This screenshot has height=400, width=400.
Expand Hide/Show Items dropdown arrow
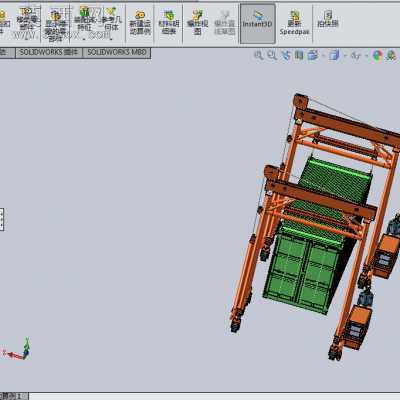click(x=366, y=56)
